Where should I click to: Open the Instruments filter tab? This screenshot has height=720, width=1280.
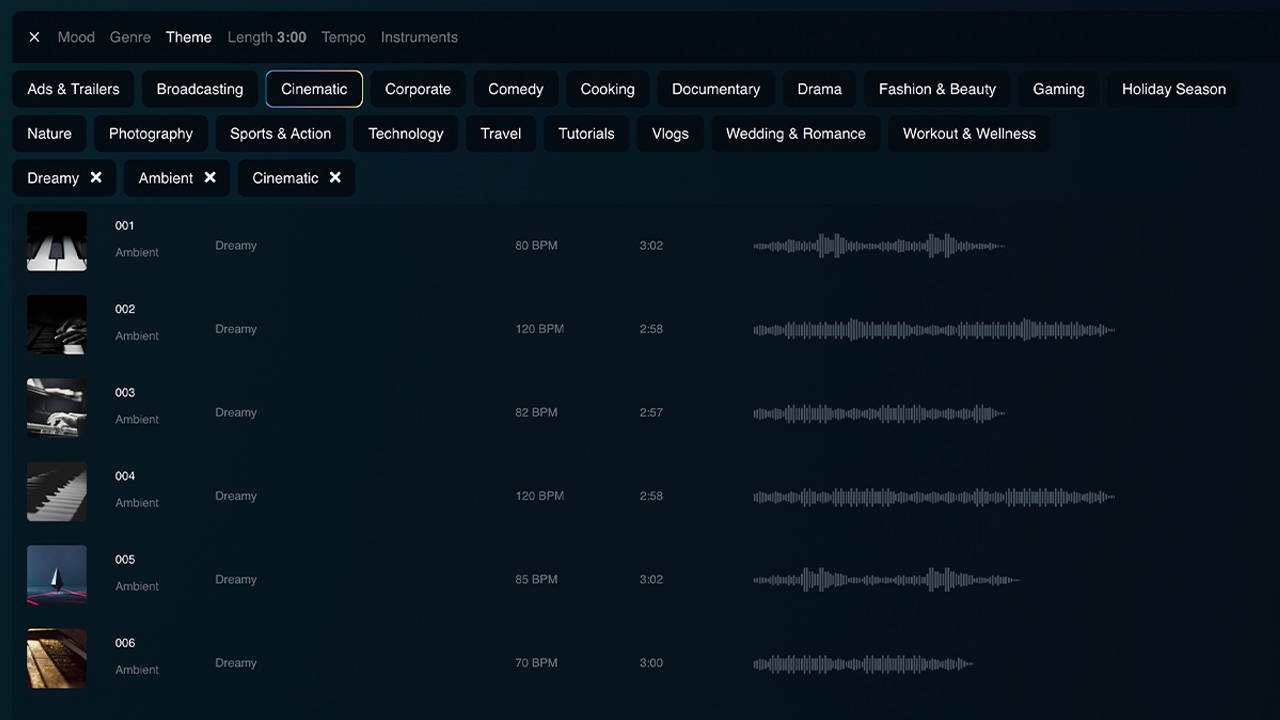[419, 37]
